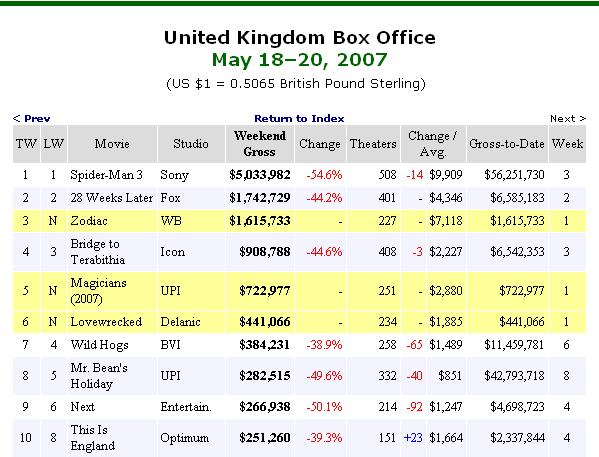
Task: Select Zodiac in the movie list
Action: coord(89,221)
